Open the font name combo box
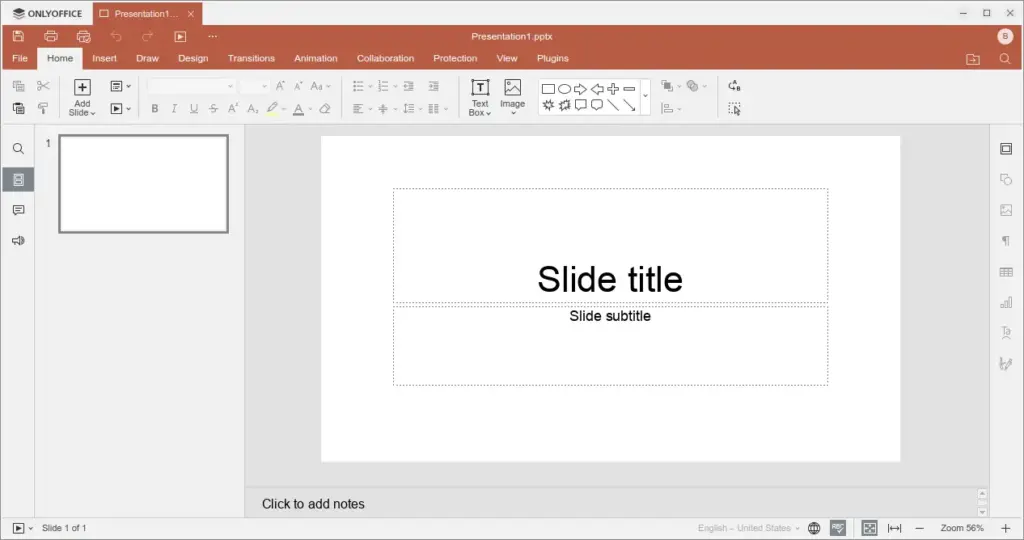The width and height of the screenshot is (1024, 540). 191,86
